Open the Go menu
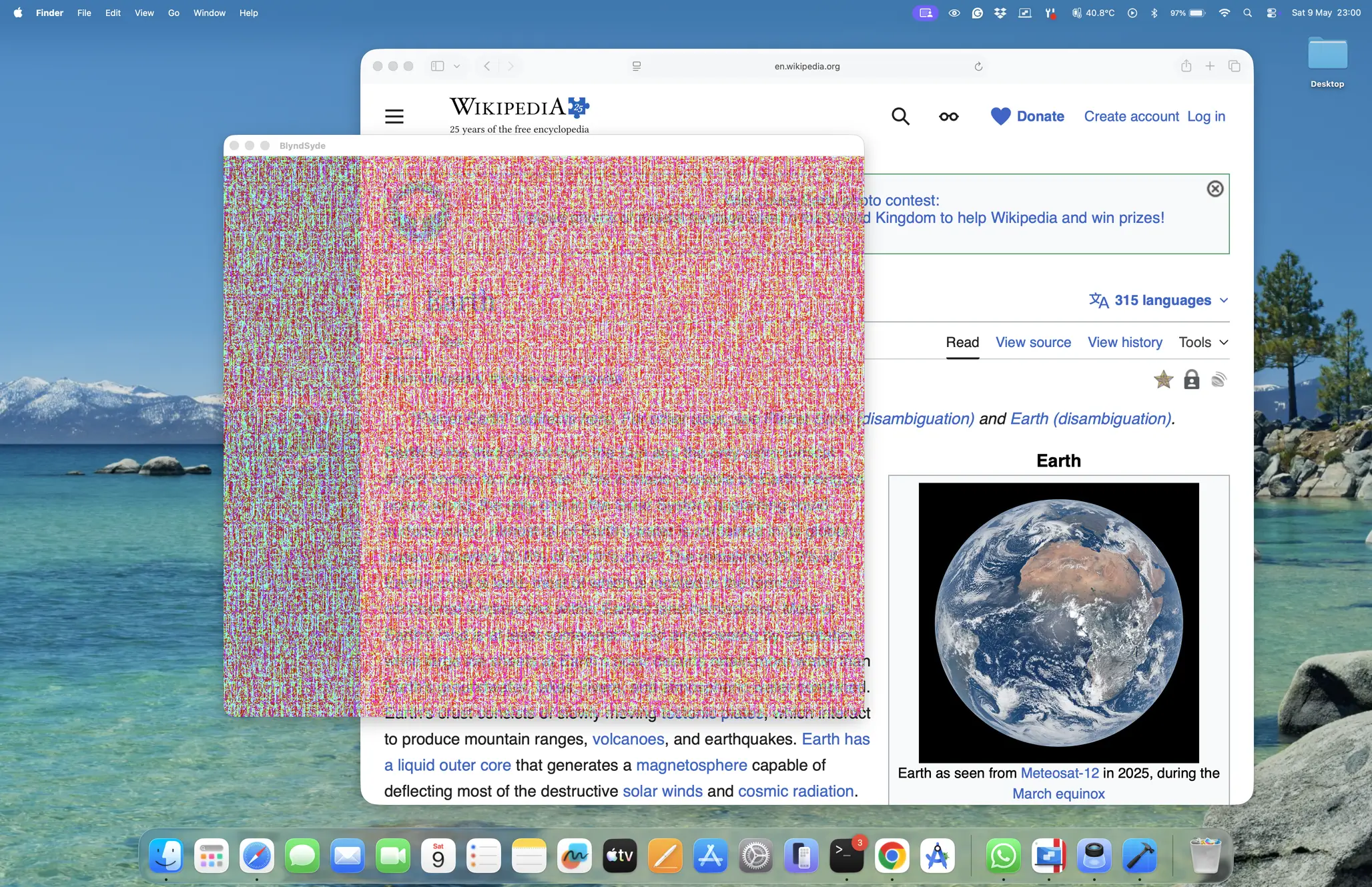 pos(174,13)
